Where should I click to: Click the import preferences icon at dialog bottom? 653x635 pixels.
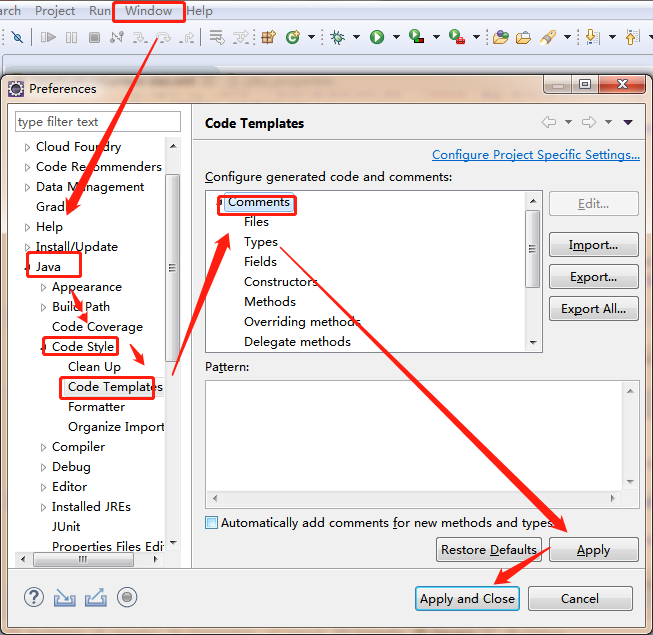(65, 598)
